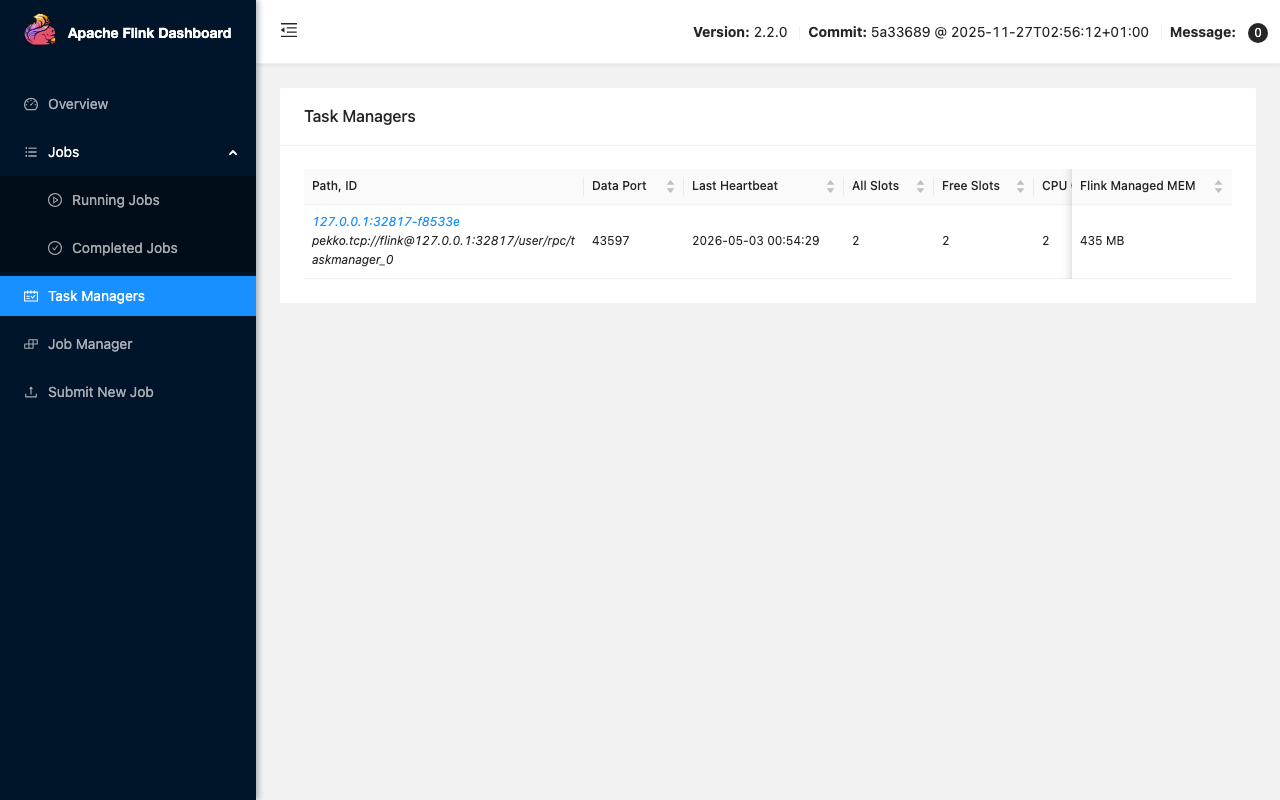Sort table by Data Port arrows

pos(670,186)
